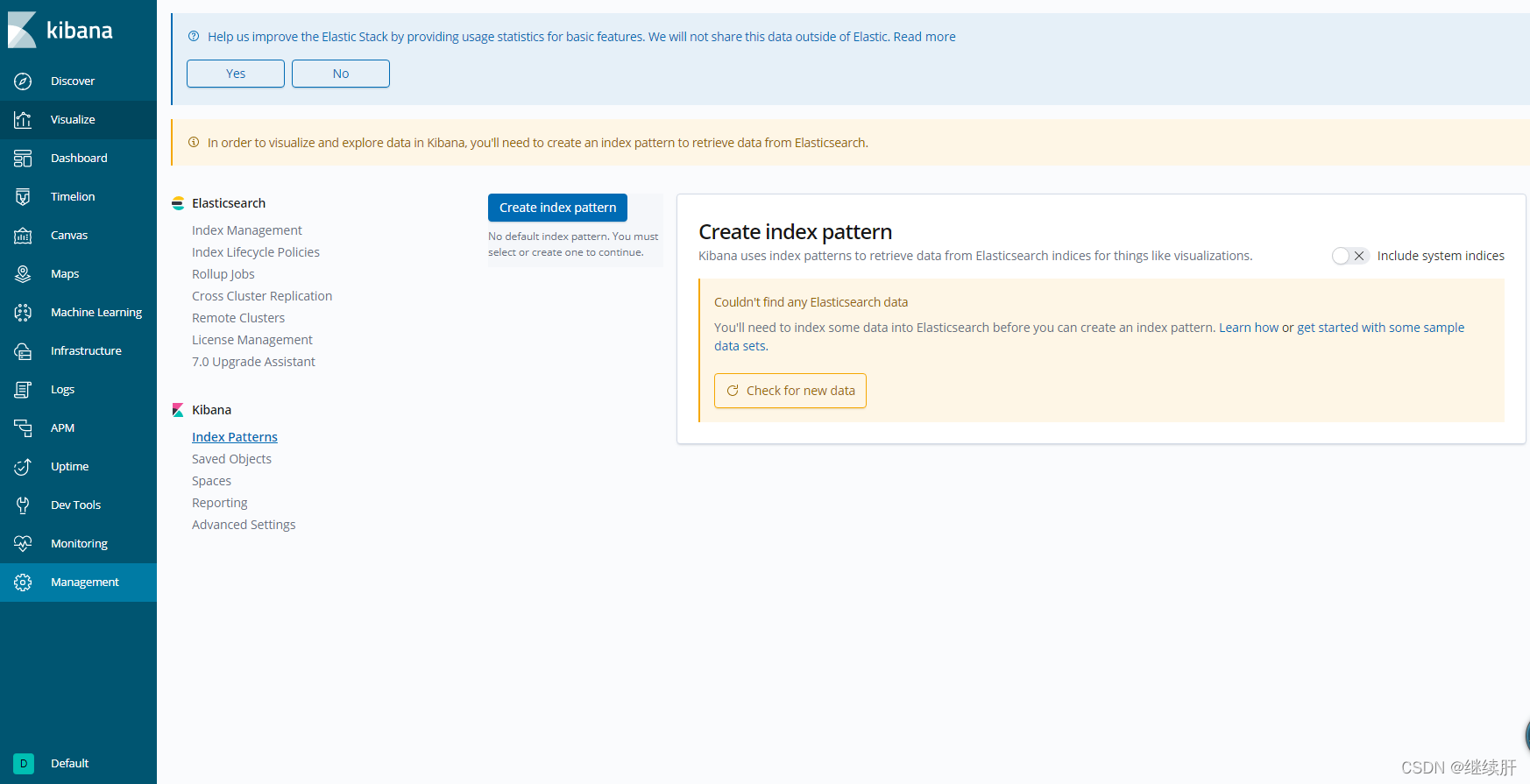Click refresh icon on Check for new data

pos(733,391)
